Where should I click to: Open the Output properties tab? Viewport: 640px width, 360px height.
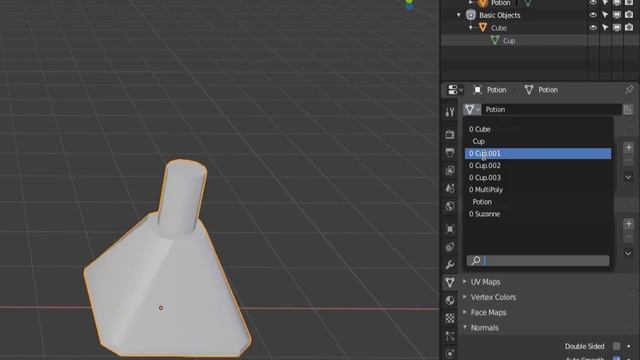(x=450, y=153)
